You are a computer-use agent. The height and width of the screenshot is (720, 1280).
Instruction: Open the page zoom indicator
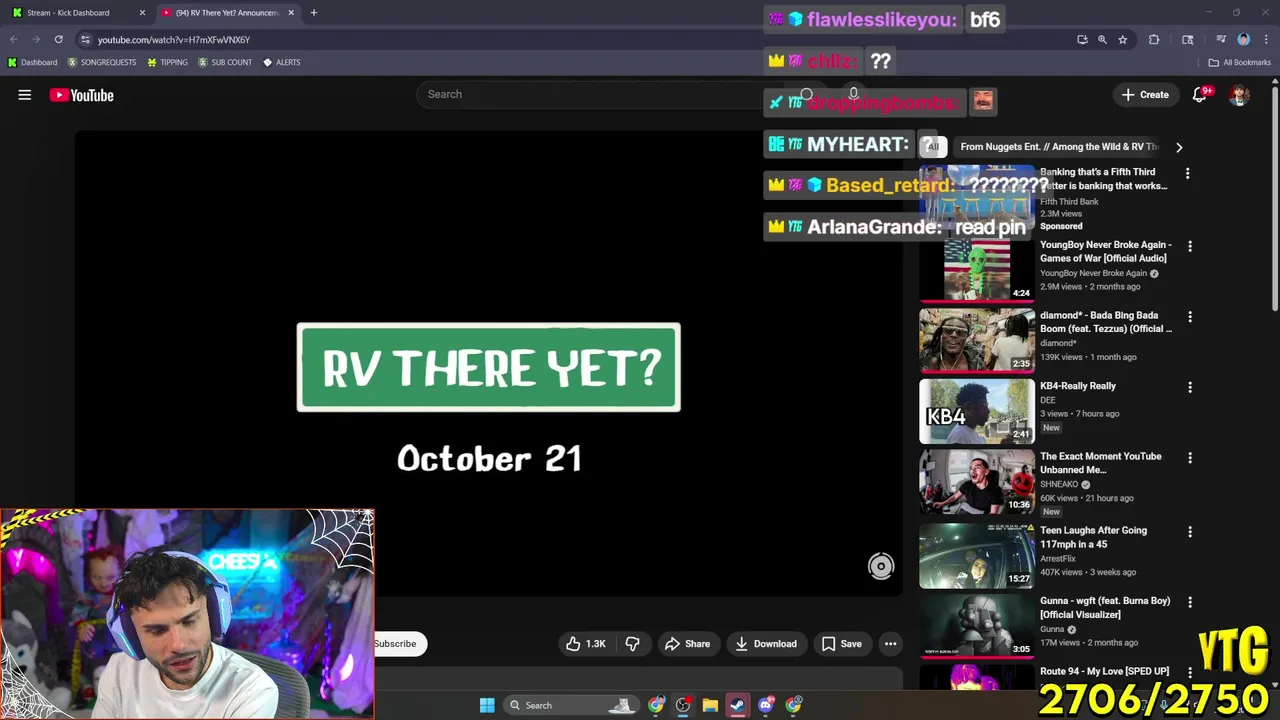click(x=1102, y=39)
